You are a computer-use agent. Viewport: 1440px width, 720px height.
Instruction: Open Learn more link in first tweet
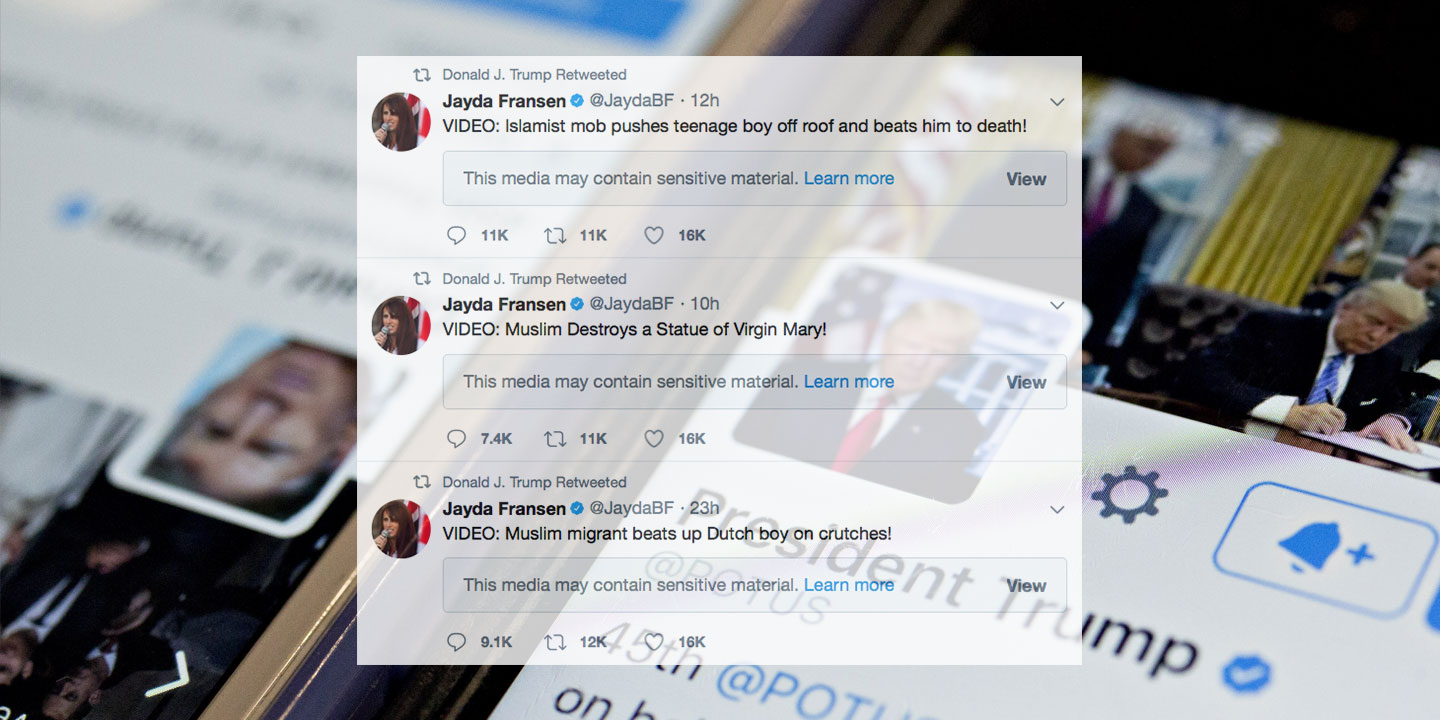click(x=849, y=178)
